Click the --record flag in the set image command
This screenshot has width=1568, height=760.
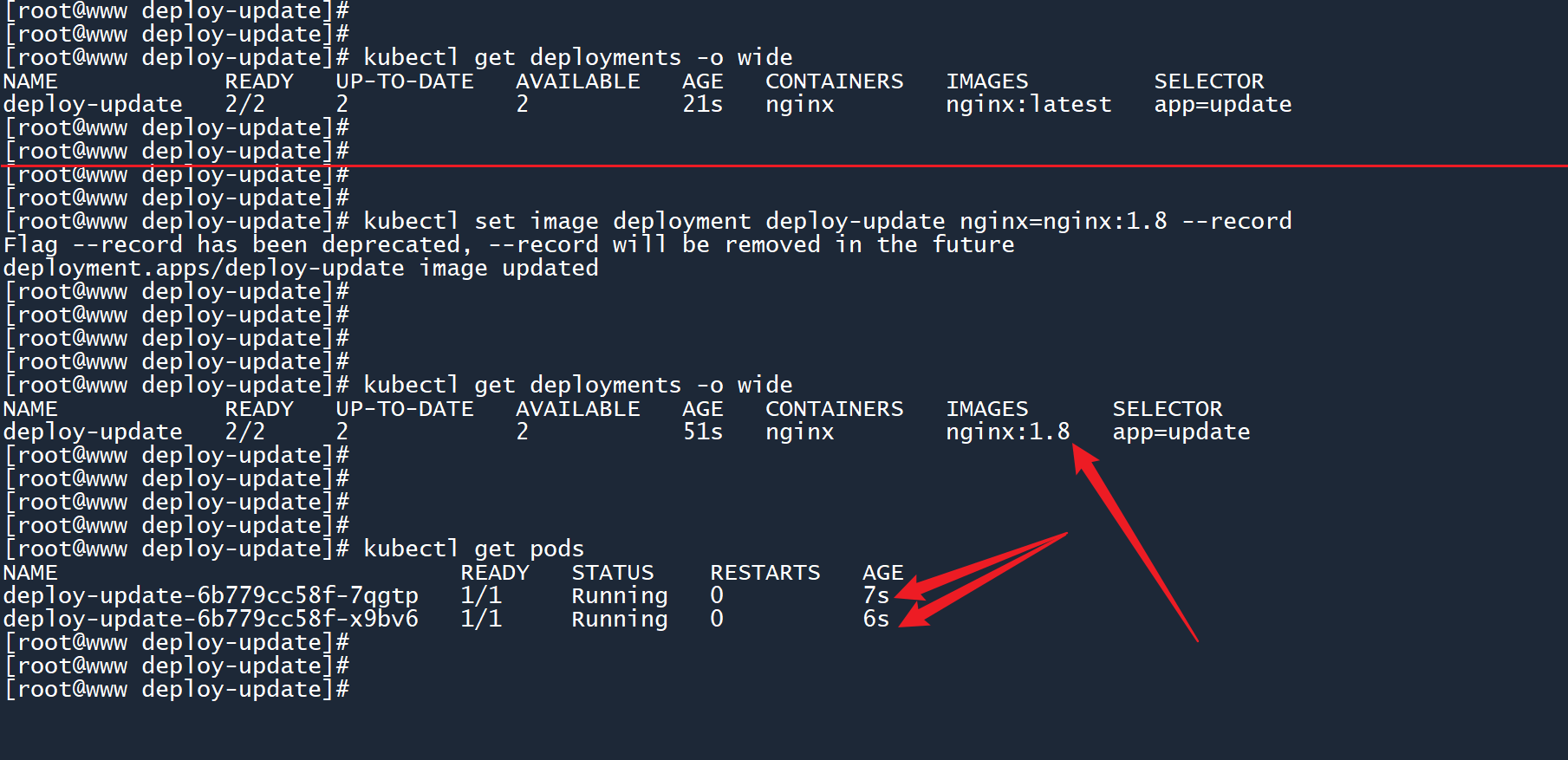(x=1237, y=222)
